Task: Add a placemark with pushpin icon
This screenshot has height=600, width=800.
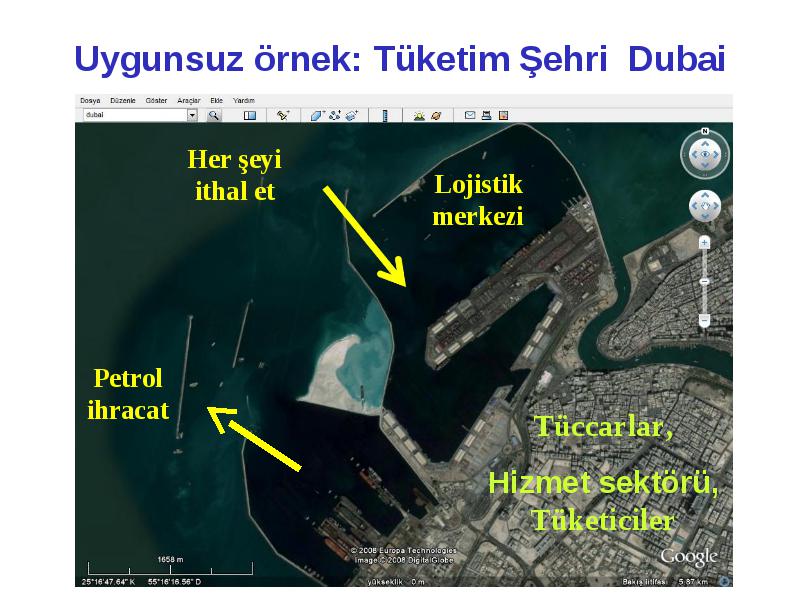Action: pyautogui.click(x=283, y=115)
